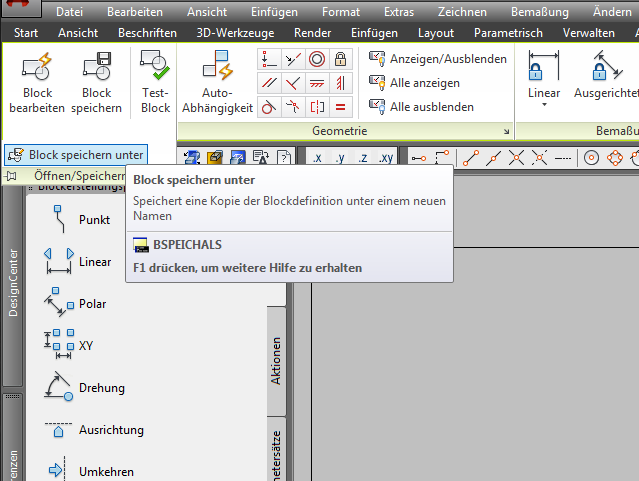Click Anzeigen/Ausblenden constraints
This screenshot has width=639, height=481.
click(x=438, y=59)
